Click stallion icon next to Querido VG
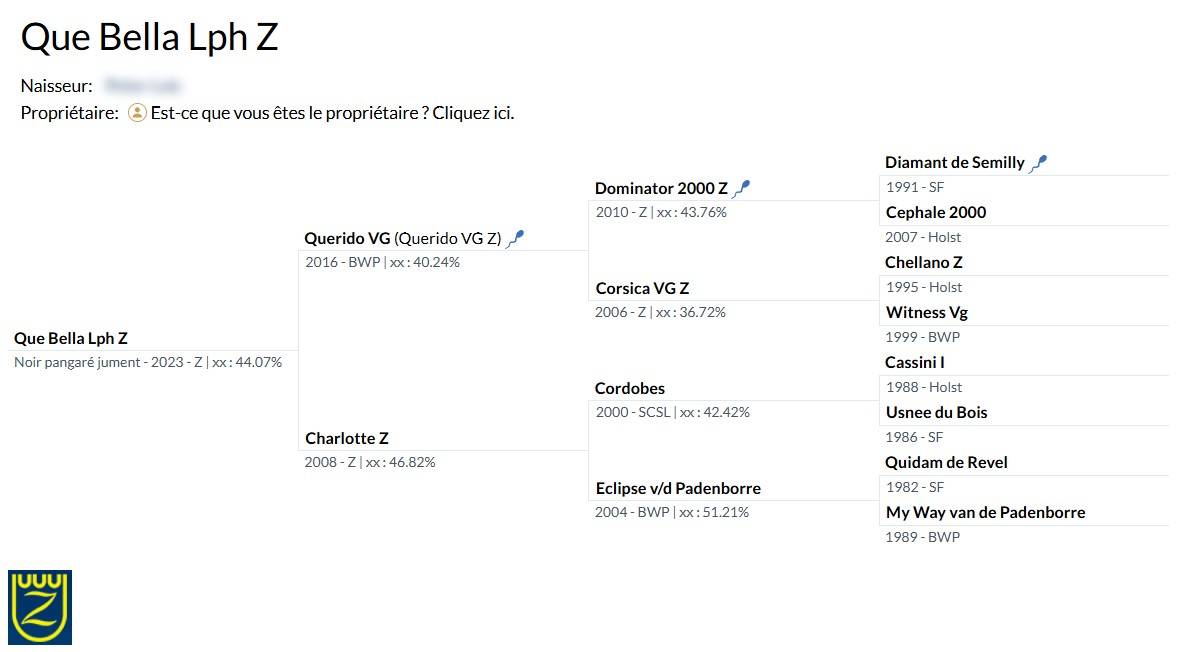 (x=515, y=238)
